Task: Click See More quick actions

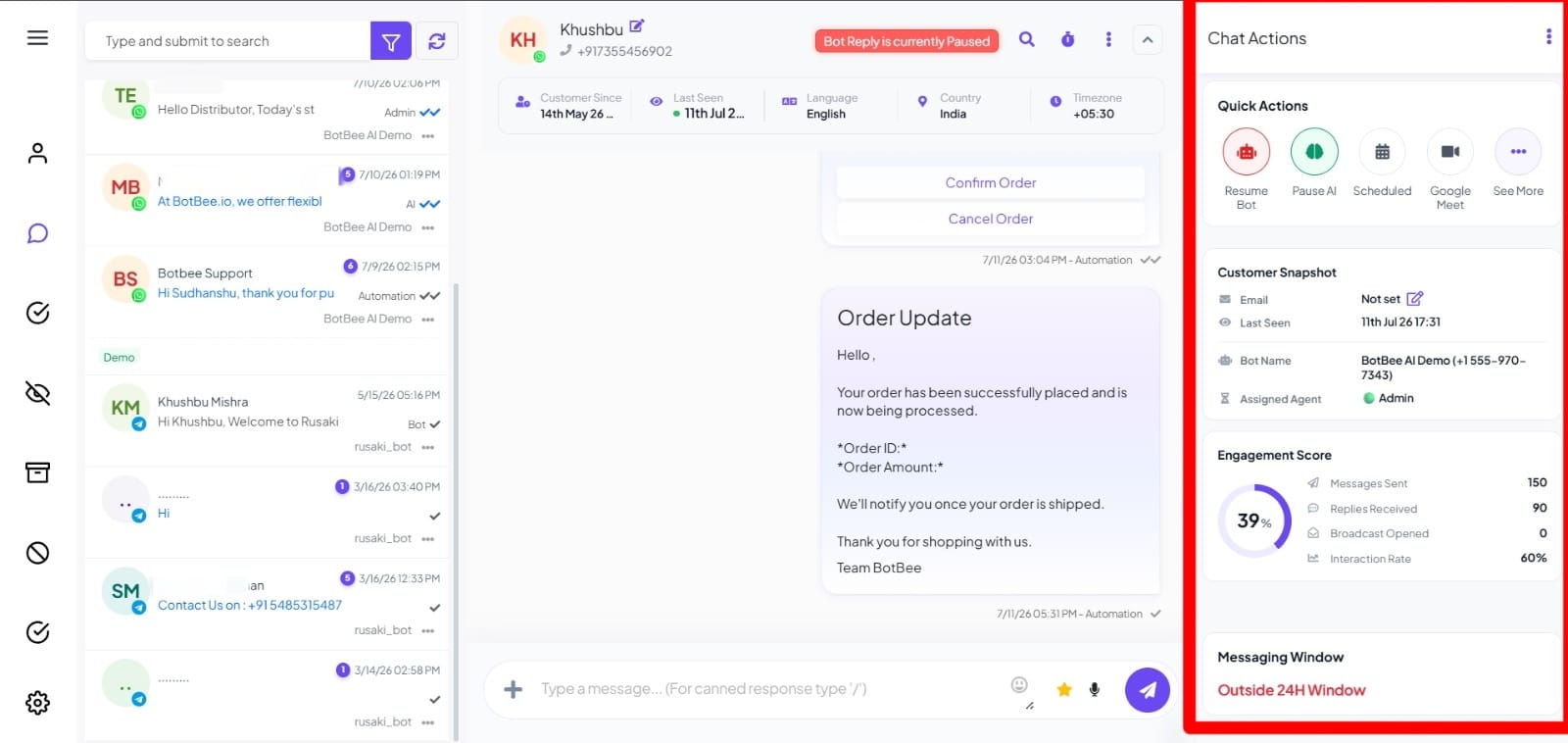Action: coord(1518,152)
